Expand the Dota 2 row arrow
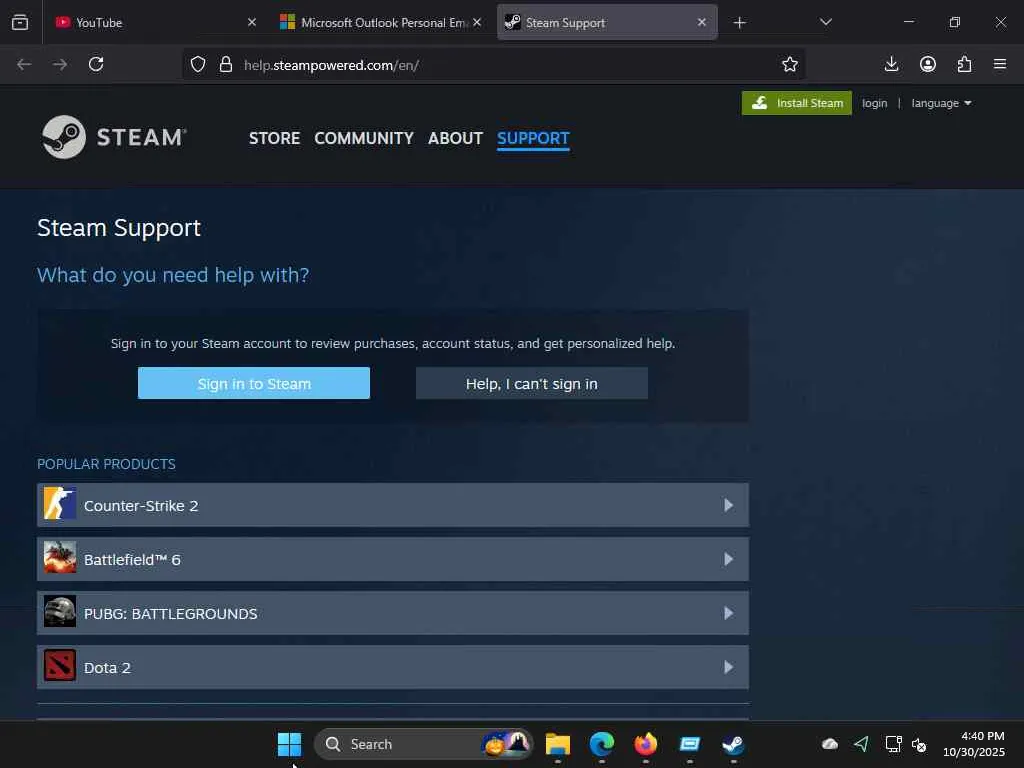Screen dimensions: 1024x768 click(728, 667)
